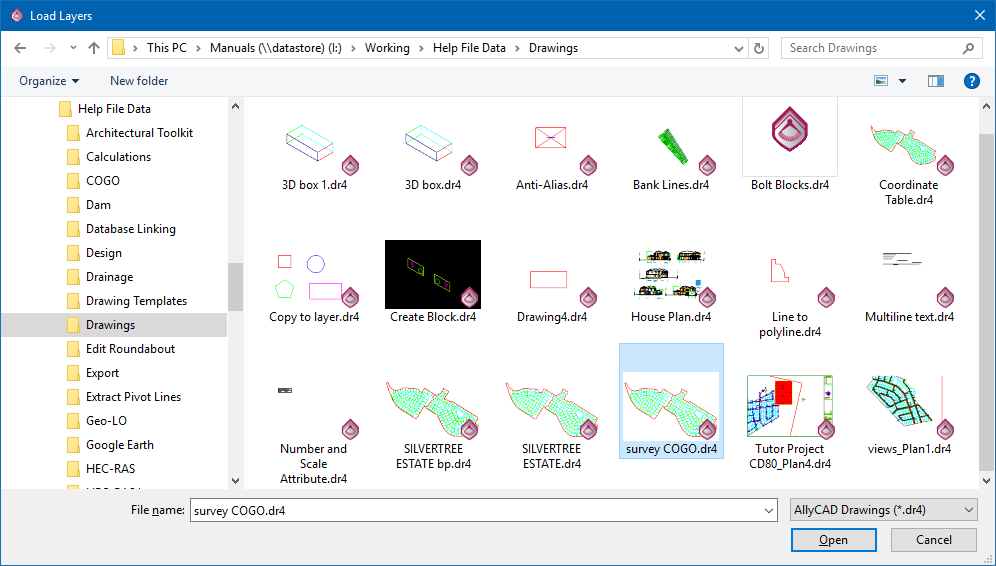Open the Organize menu

(x=49, y=81)
